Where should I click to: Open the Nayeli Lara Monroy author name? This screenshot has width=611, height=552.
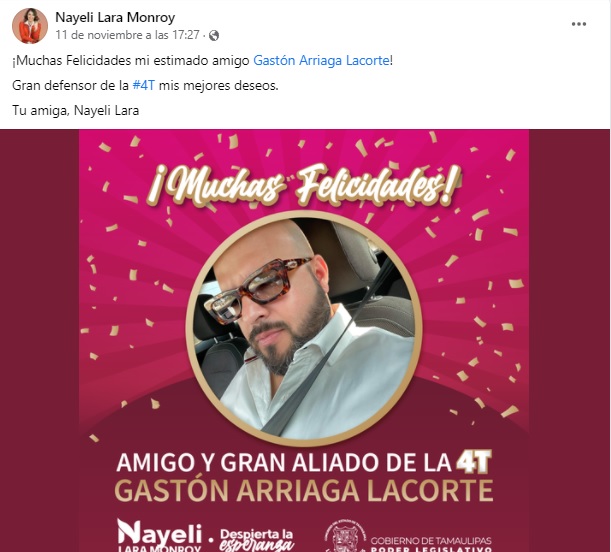point(115,17)
